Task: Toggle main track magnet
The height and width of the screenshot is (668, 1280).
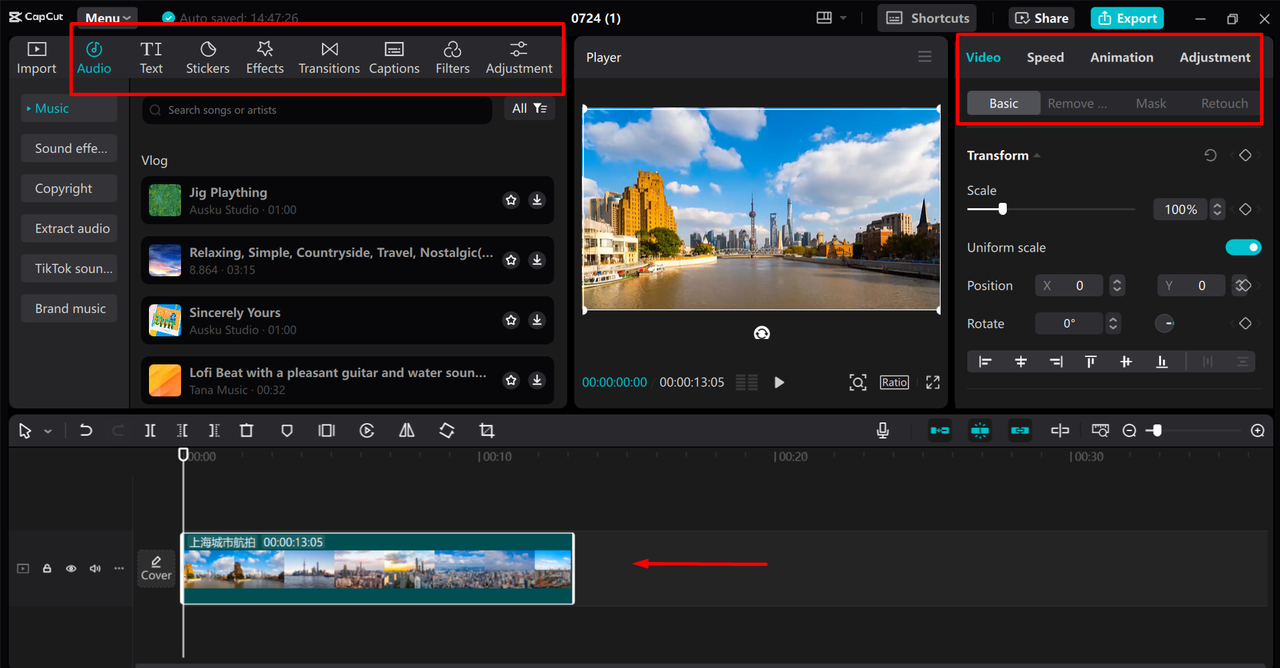Action: coord(940,430)
